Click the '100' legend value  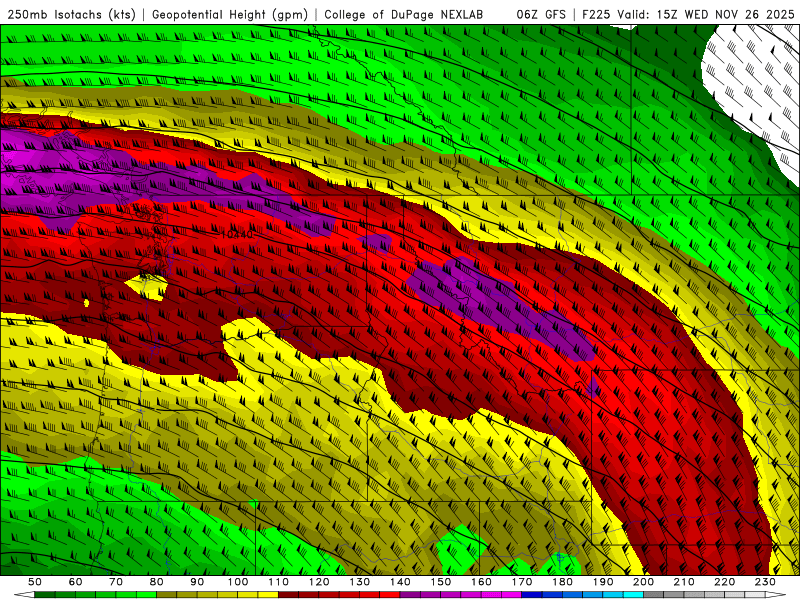[x=238, y=582]
